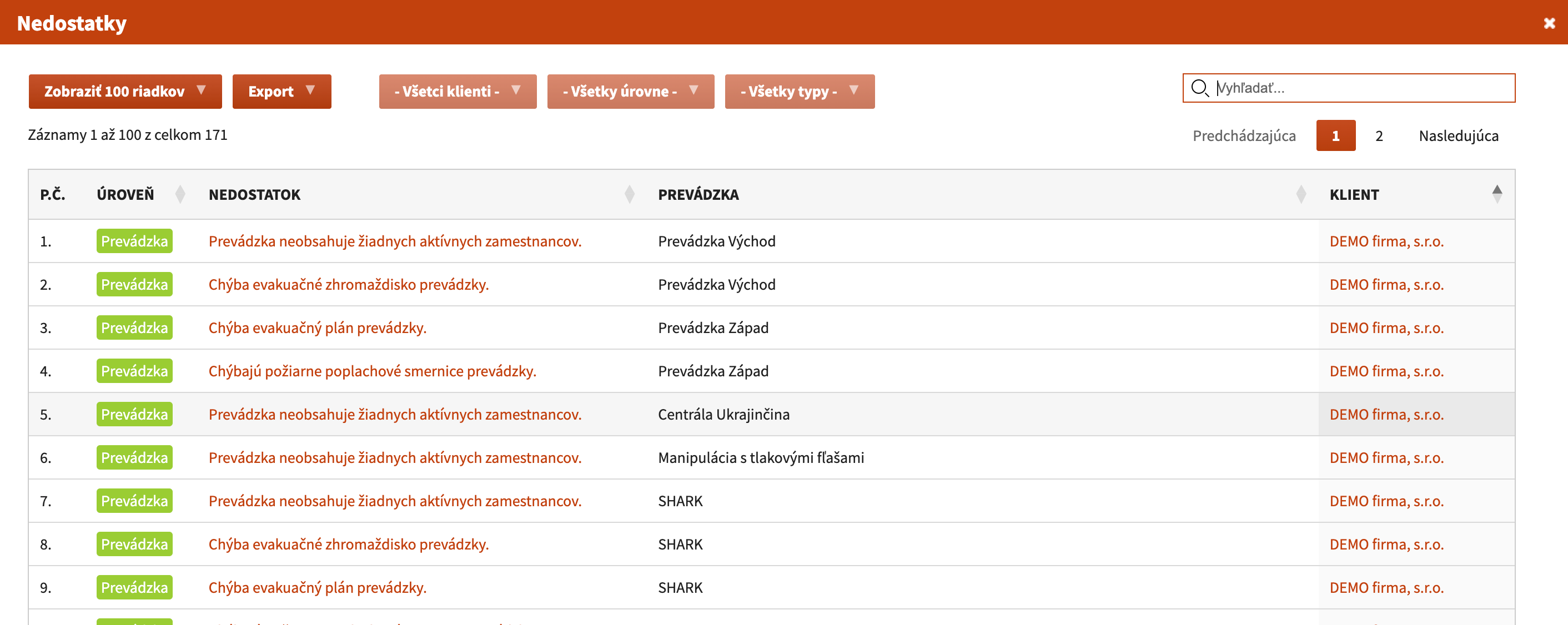The height and width of the screenshot is (625, 1568).
Task: Open Všetci klienti filter dropdown
Action: [x=458, y=92]
